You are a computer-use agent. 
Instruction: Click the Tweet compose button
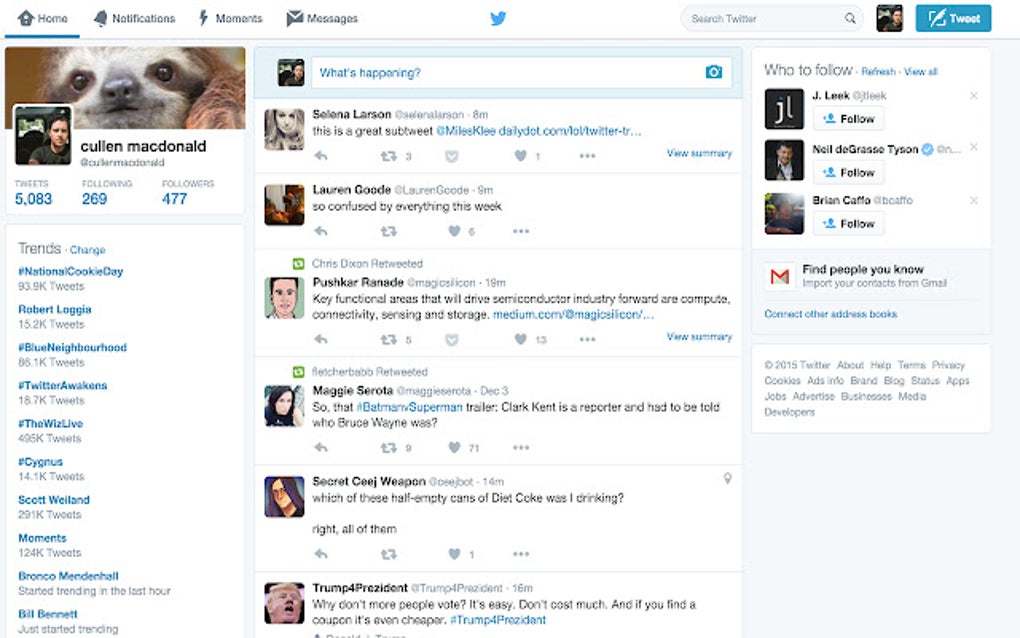953,18
